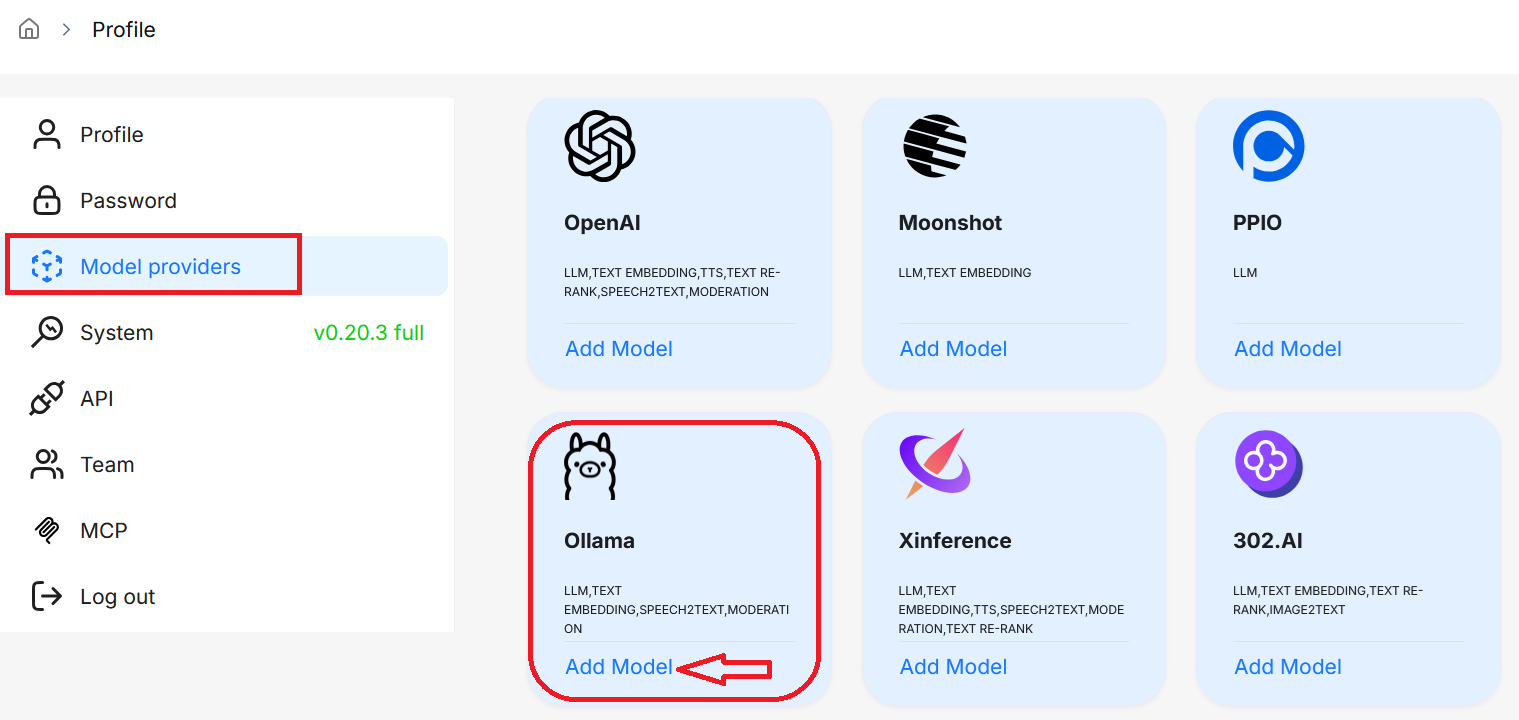Image resolution: width=1519 pixels, height=720 pixels.
Task: Click the 302.AI logo icon
Action: click(1268, 464)
